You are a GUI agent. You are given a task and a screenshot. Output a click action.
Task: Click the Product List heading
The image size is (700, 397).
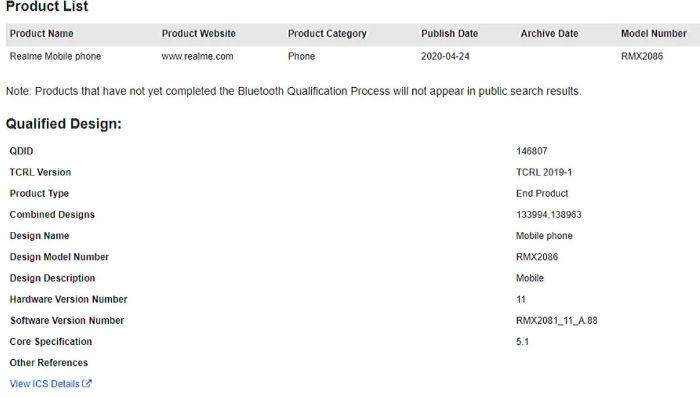[47, 6]
